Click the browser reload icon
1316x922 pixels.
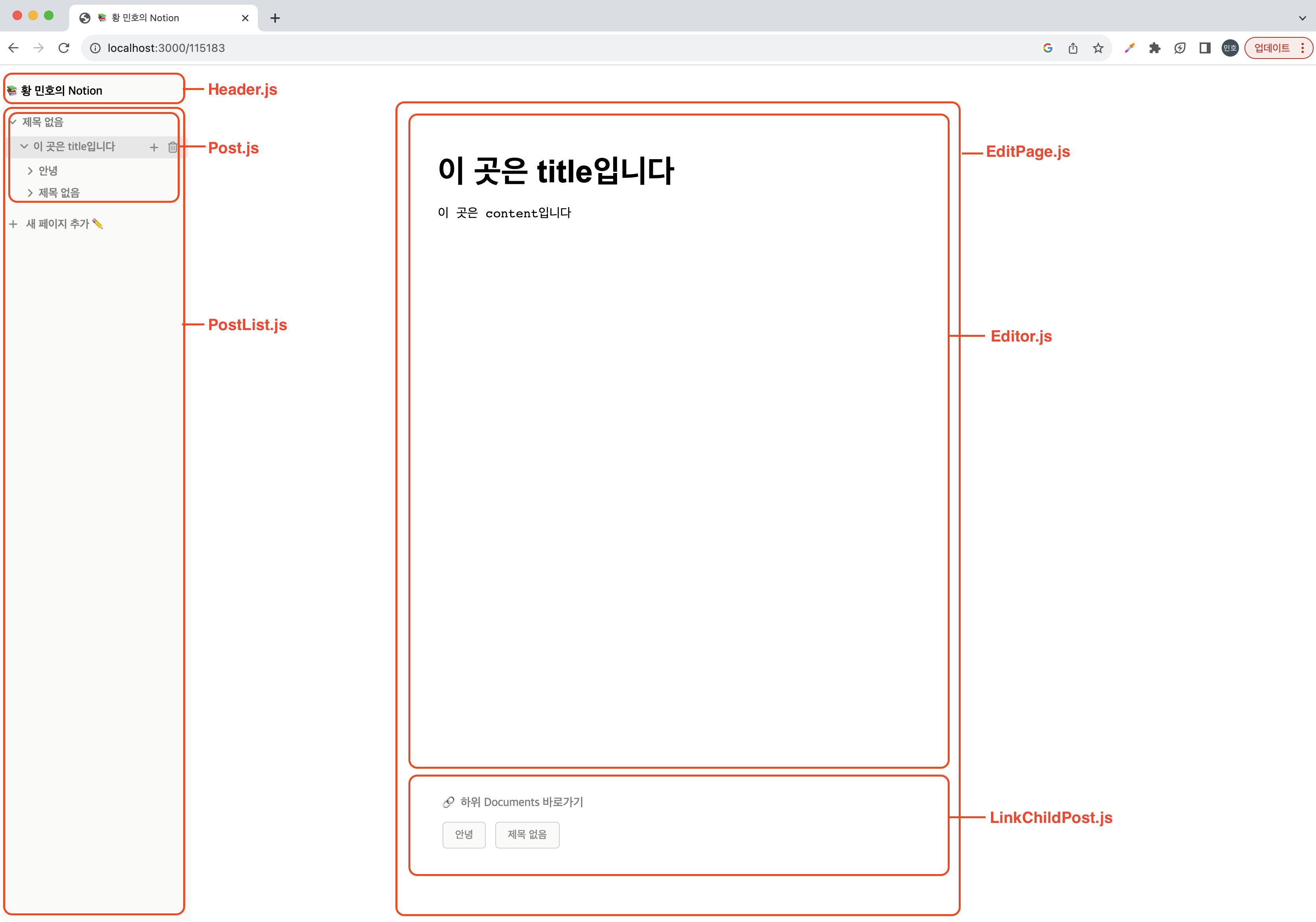click(x=64, y=48)
